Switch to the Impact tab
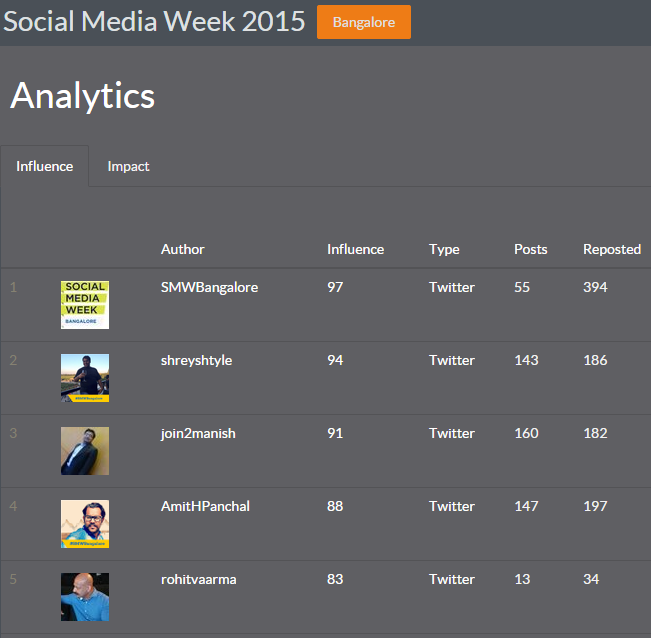Screen dimensions: 651x638 tap(128, 166)
